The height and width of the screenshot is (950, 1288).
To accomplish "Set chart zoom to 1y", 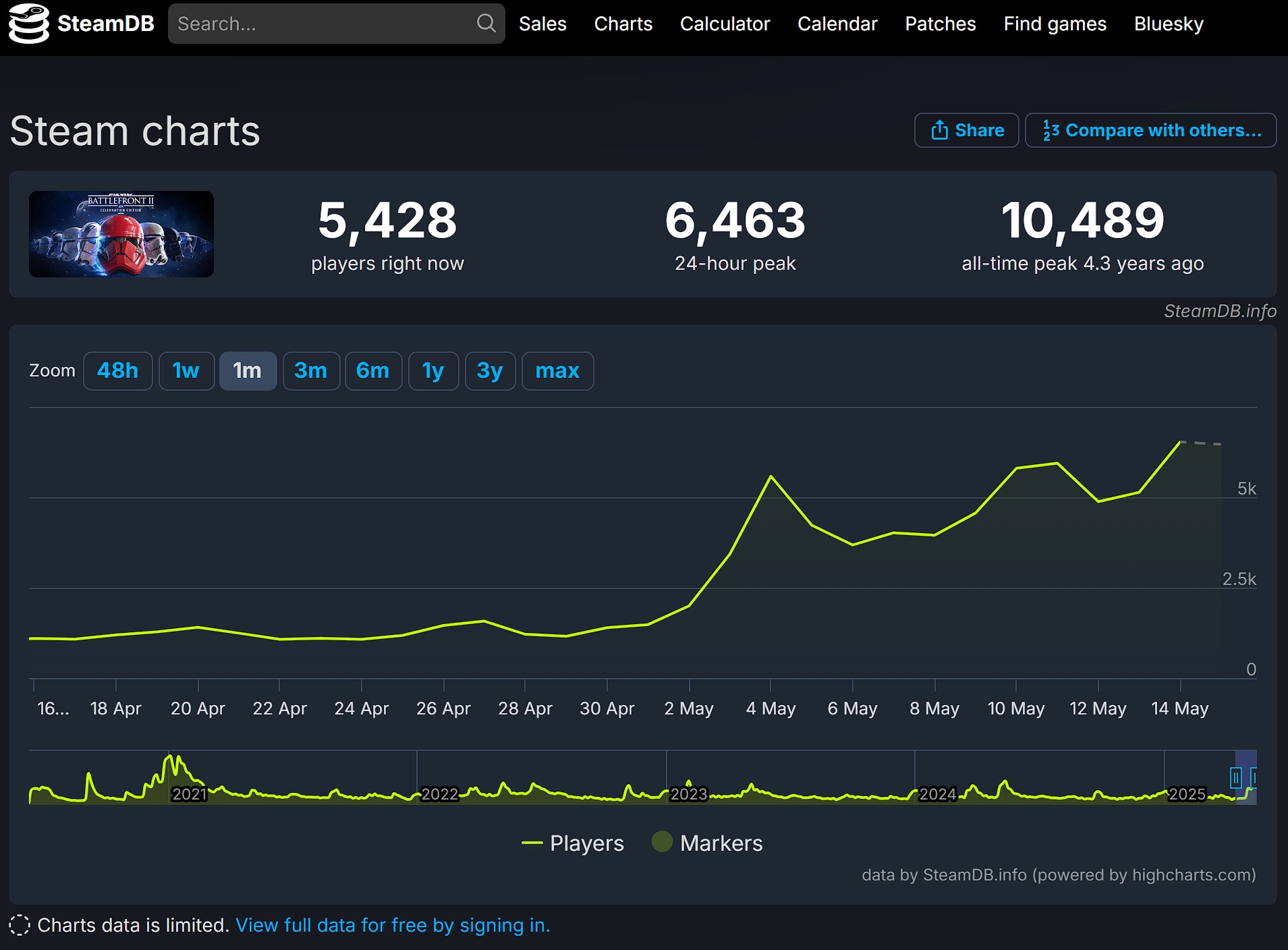I will click(433, 370).
